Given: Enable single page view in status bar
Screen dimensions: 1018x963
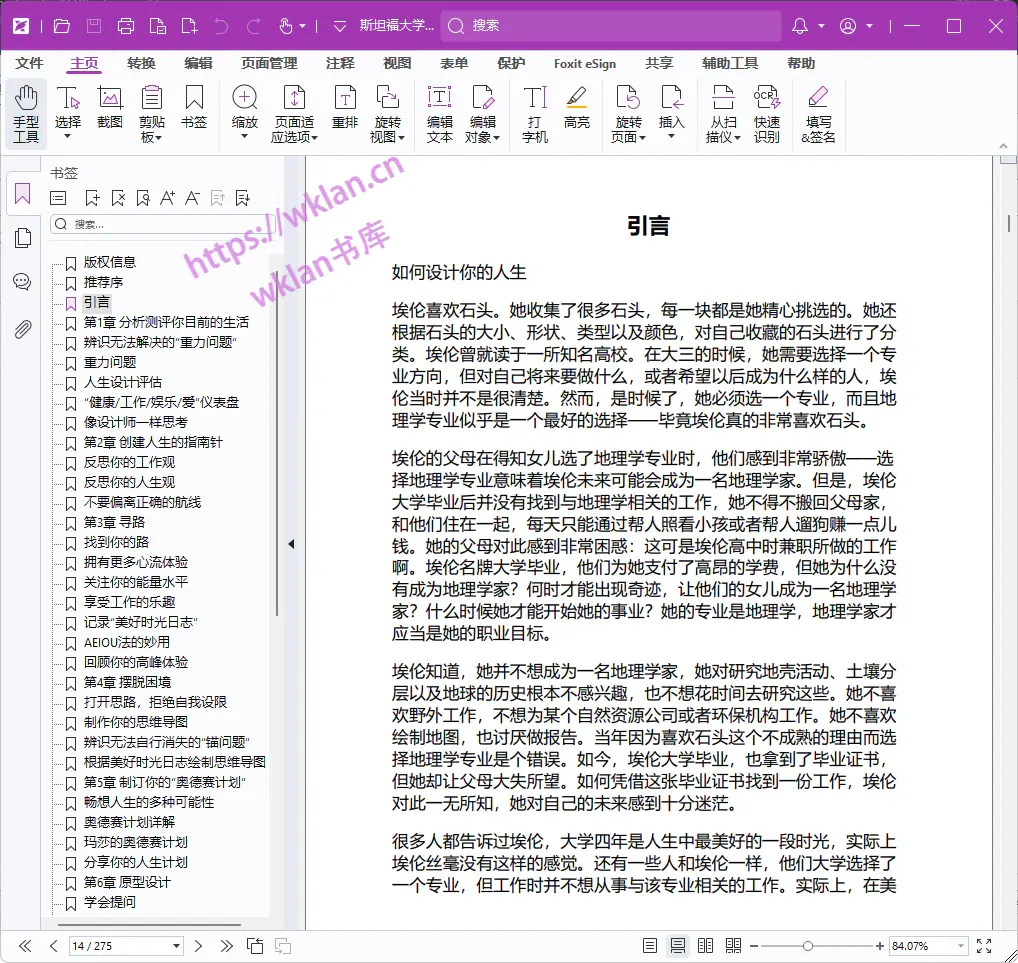Looking at the screenshot, I should 649,945.
